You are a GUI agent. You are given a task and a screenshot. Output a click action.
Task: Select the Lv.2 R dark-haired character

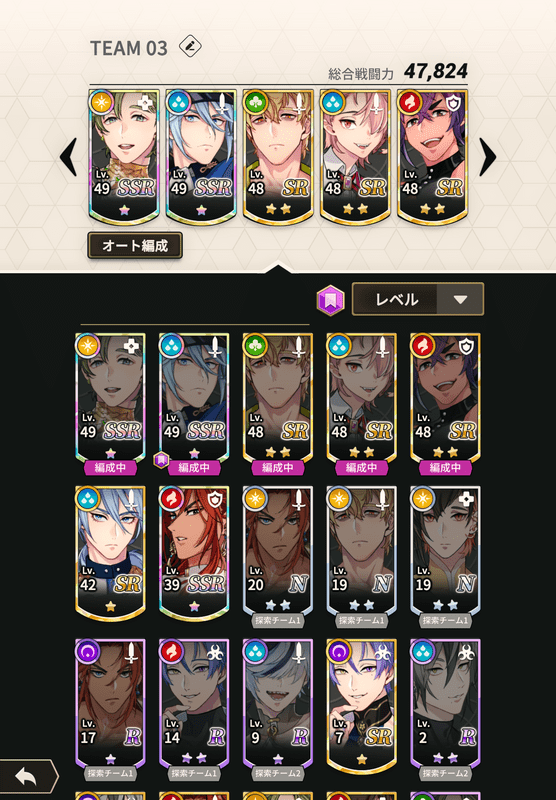pyautogui.click(x=445, y=707)
